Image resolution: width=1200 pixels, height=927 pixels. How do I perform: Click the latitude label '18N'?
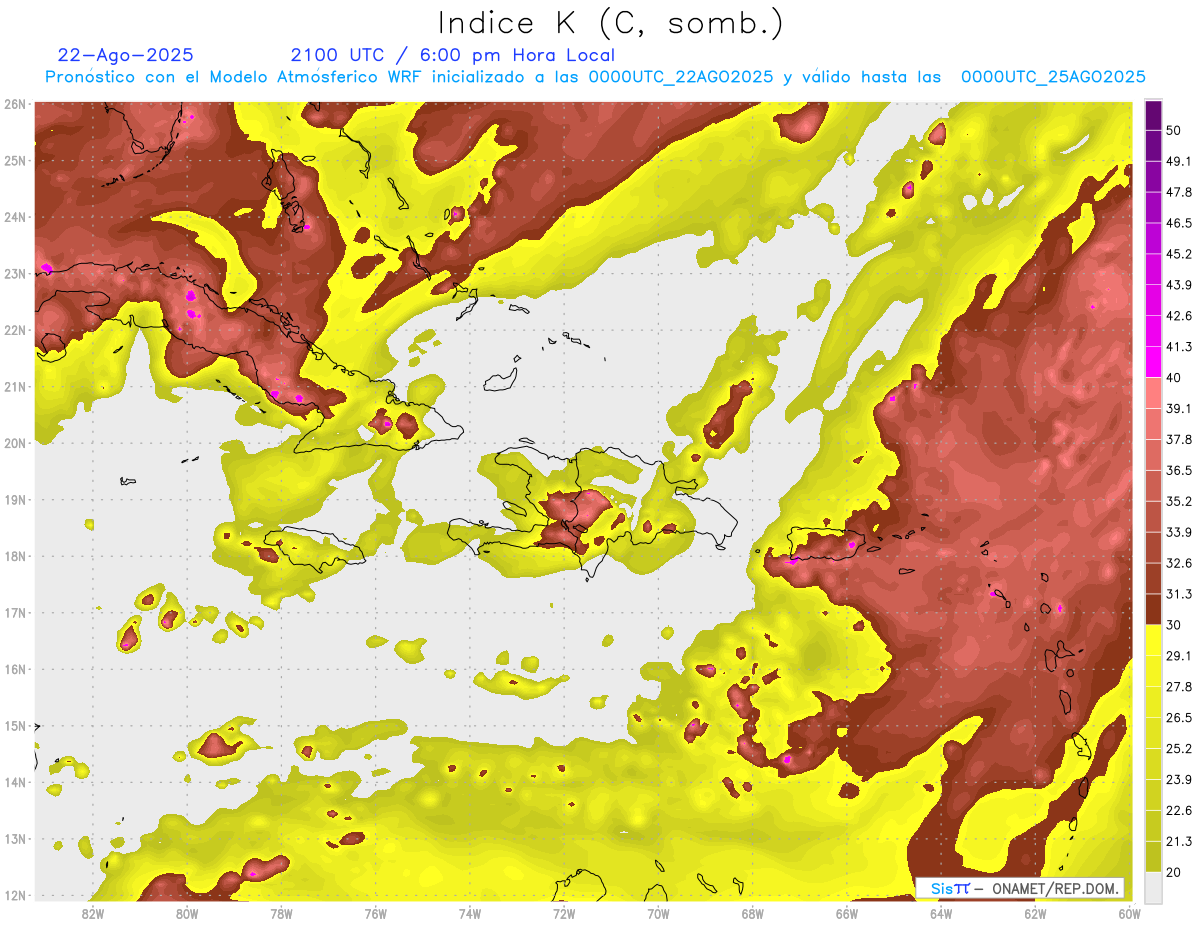(x=15, y=556)
